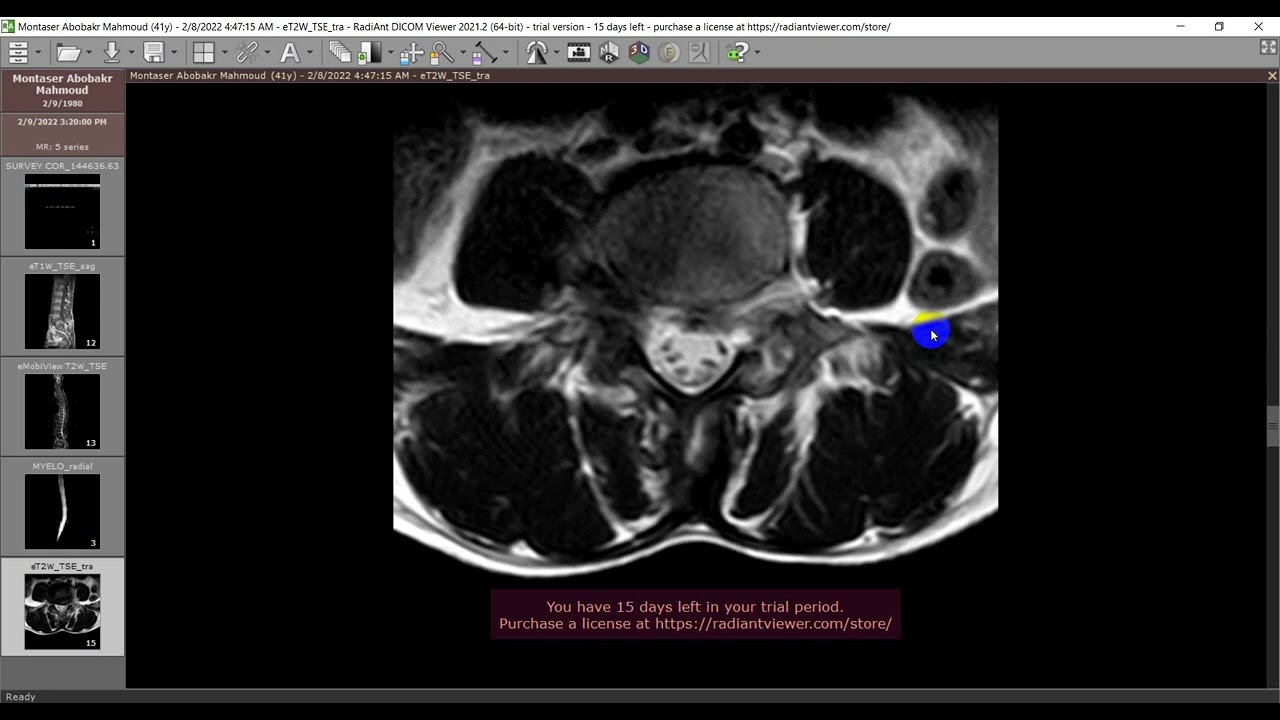Screen dimensions: 1280x720
Task: Expand the patient list dropdown arrow
Action: 38,52
